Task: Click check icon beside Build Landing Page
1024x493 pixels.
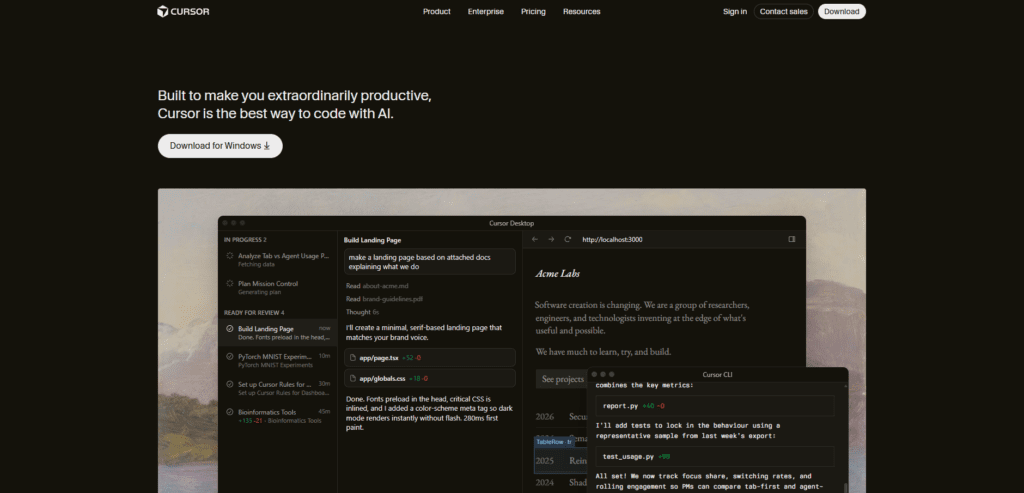Action: pos(229,328)
